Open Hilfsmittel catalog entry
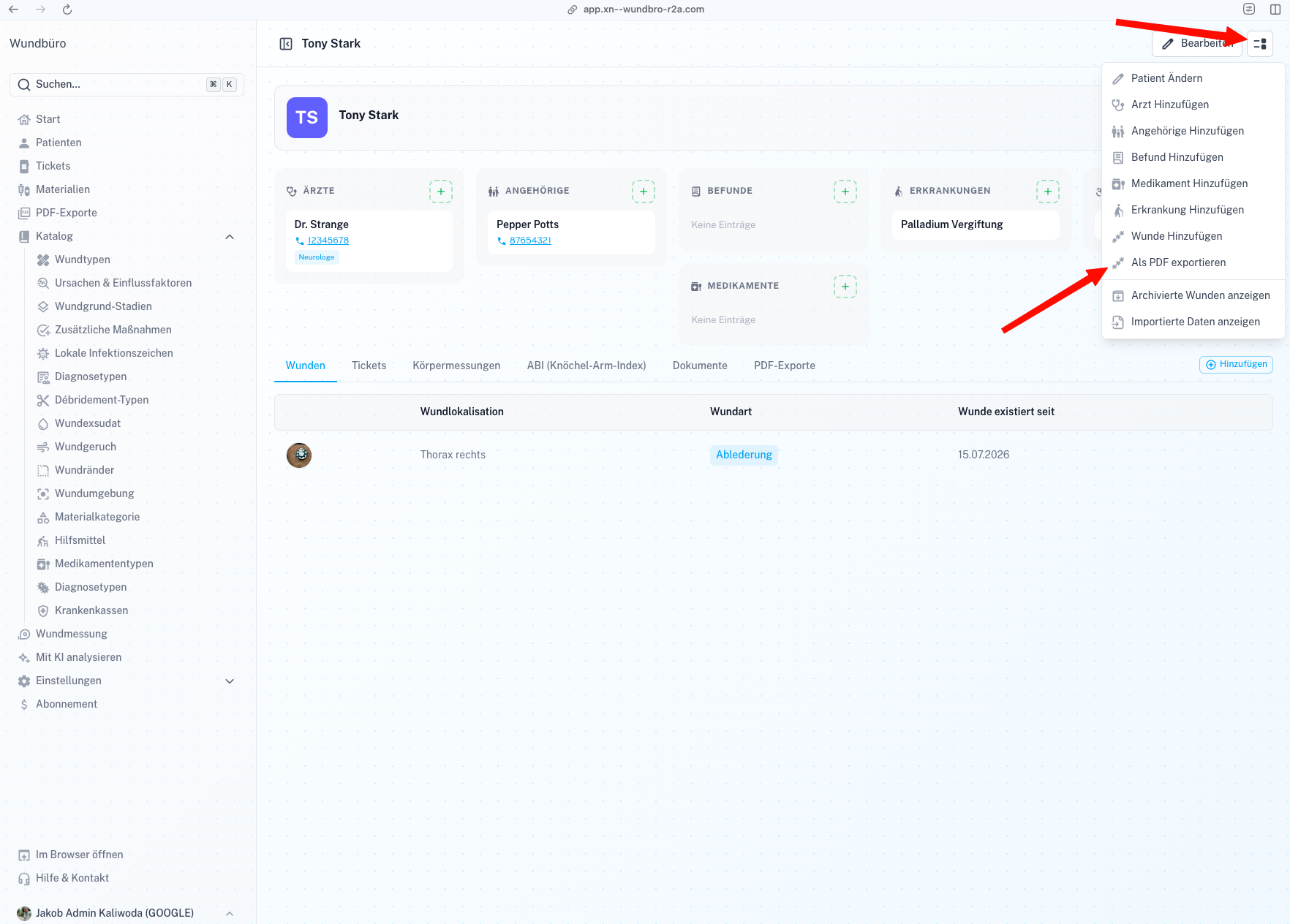 click(x=80, y=540)
